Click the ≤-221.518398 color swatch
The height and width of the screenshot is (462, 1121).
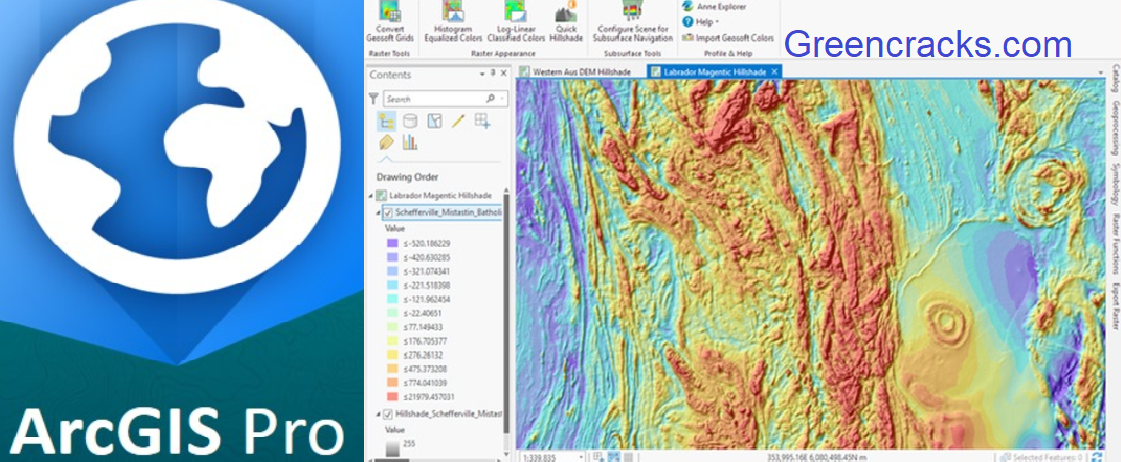(x=390, y=285)
